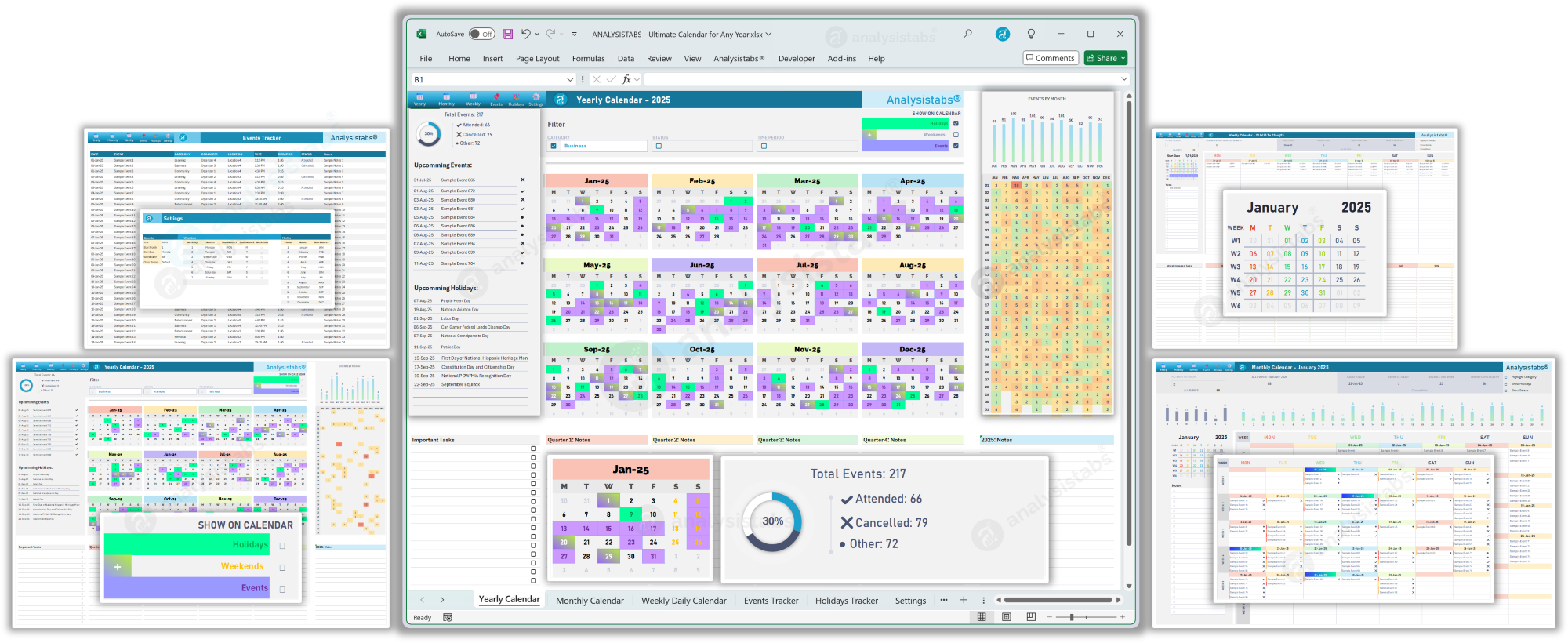Tick the Weekends checkbox in the enlarged Show on Calendar panel
Viewport: 1568px width, 643px height.
282,567
